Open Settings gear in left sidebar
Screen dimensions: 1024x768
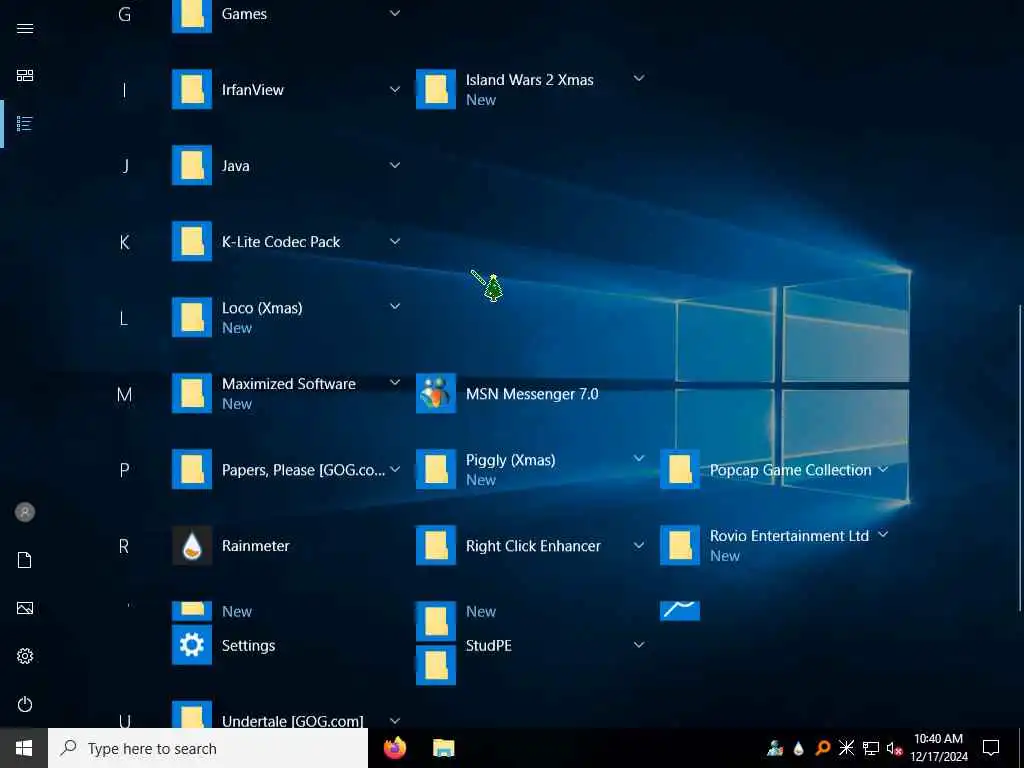click(25, 656)
